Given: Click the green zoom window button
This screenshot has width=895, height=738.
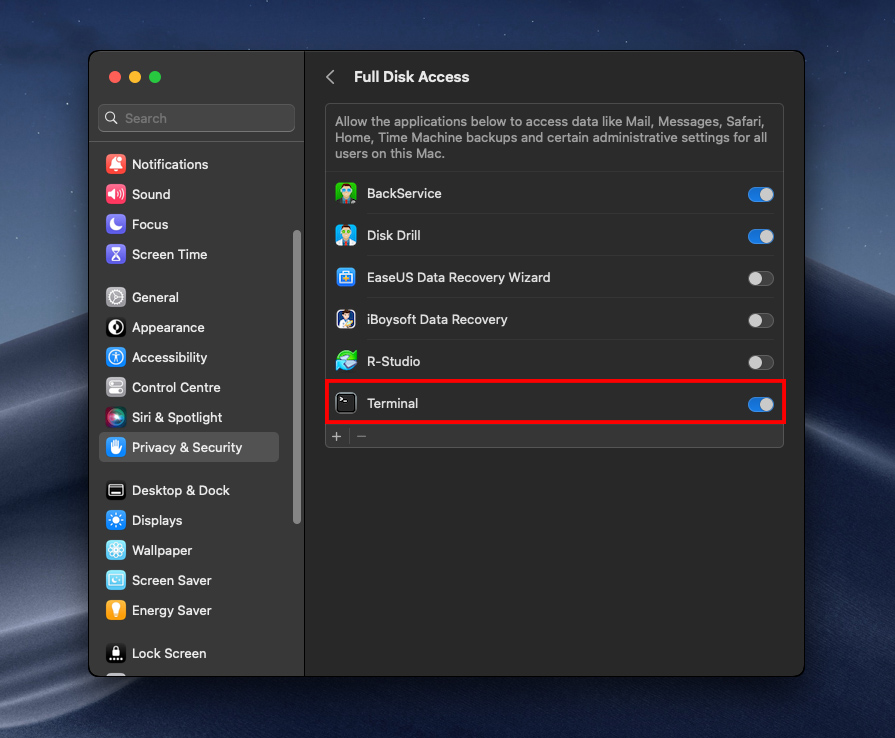Looking at the screenshot, I should pyautogui.click(x=155, y=77).
